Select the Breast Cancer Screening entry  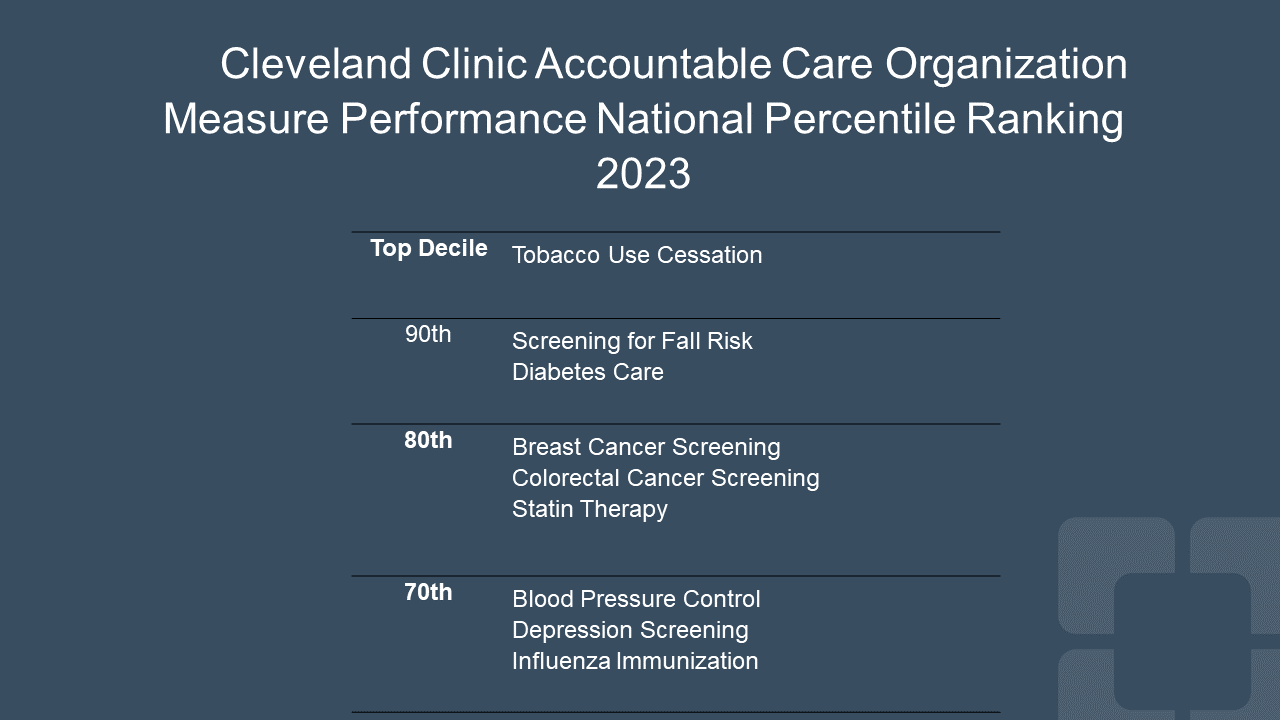pos(646,447)
